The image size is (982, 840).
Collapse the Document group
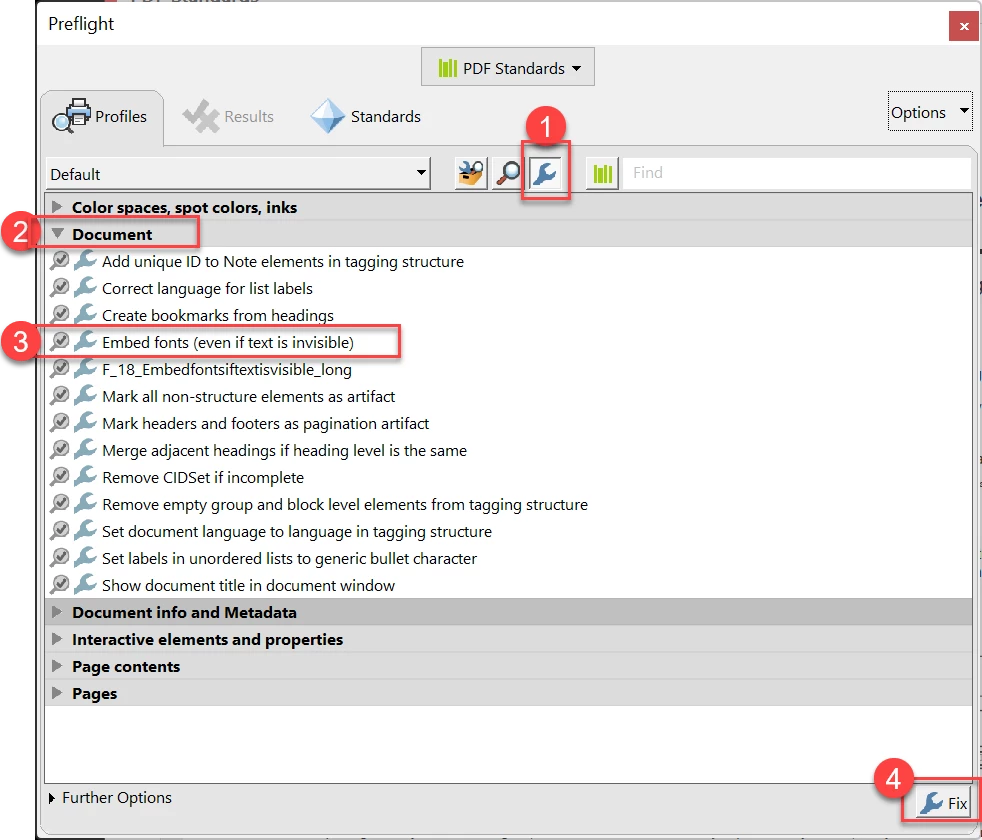[58, 234]
